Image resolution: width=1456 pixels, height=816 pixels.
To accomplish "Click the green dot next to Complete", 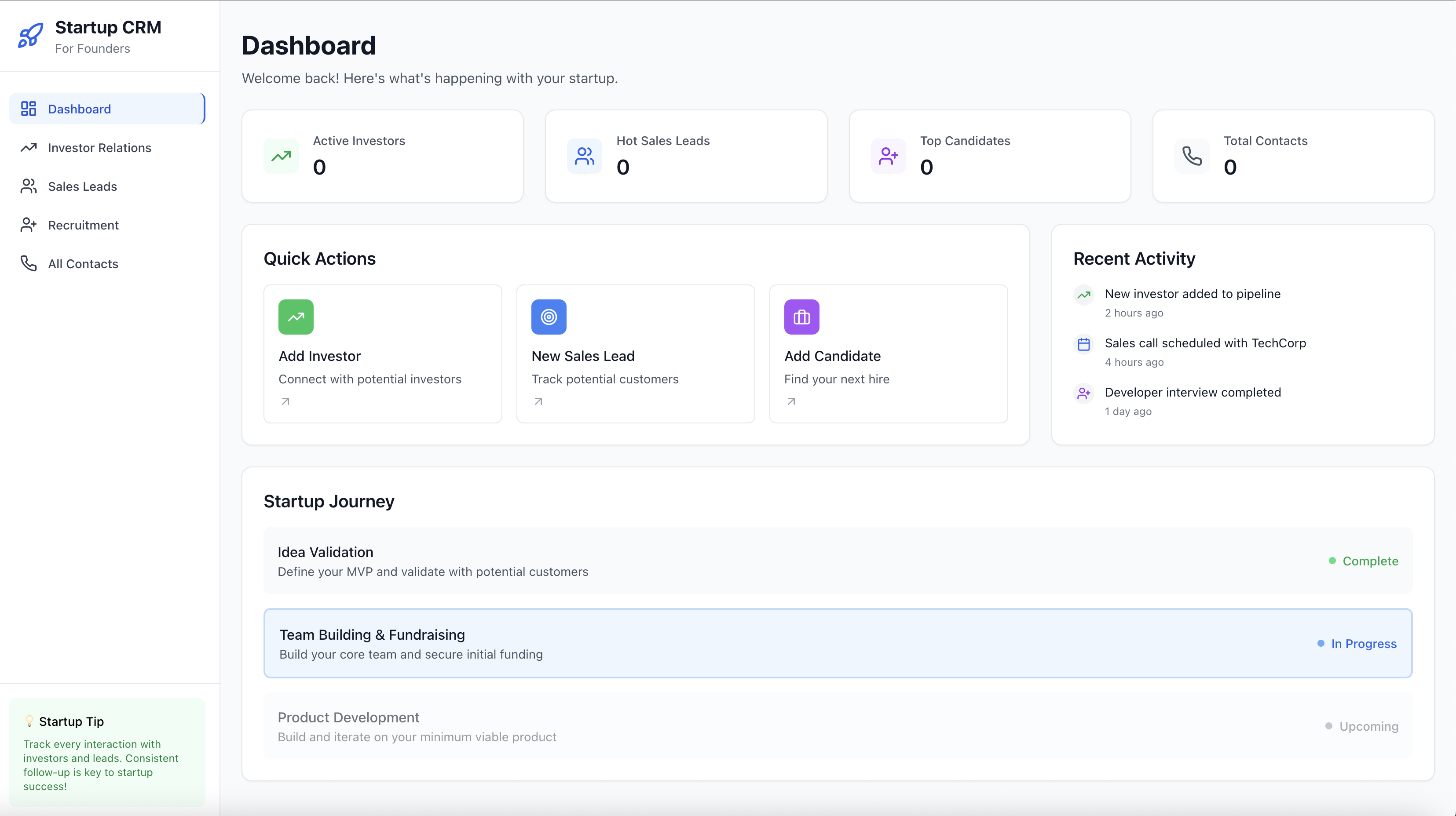I will 1332,561.
